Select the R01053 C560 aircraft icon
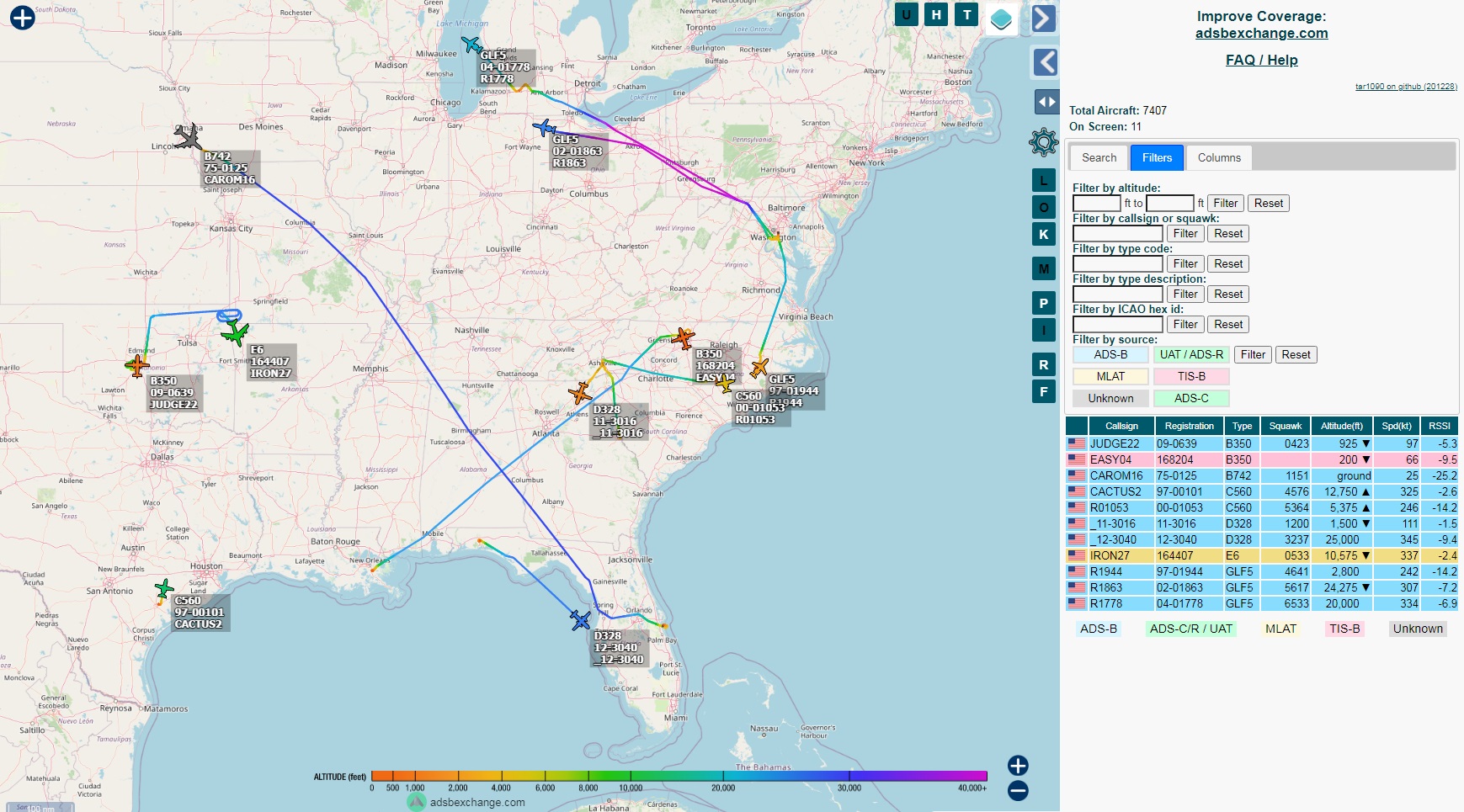This screenshot has width=1464, height=812. (x=725, y=384)
